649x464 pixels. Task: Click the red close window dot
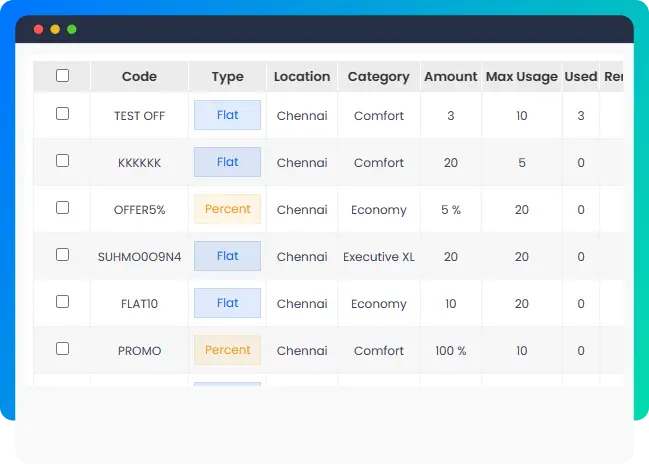point(39,29)
